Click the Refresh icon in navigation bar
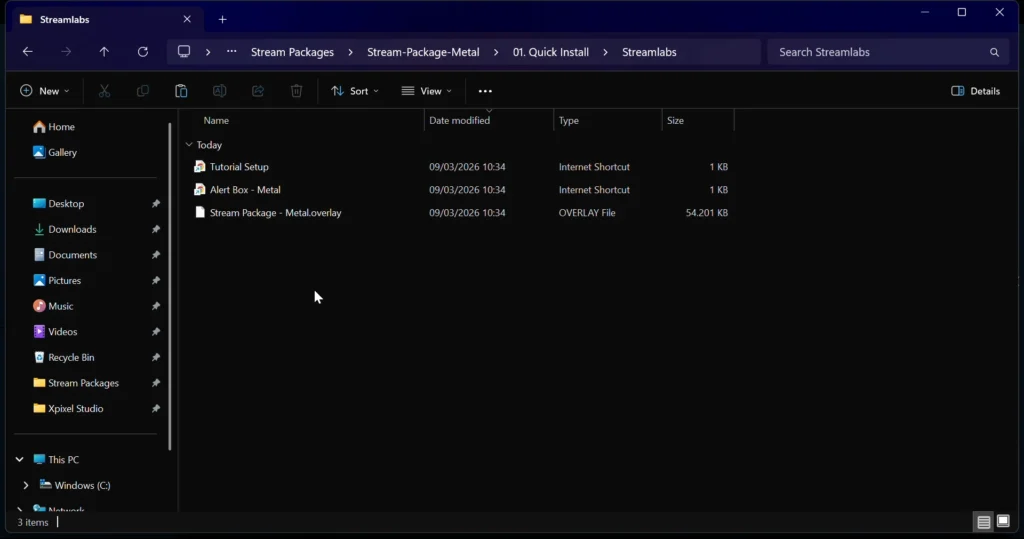This screenshot has height=539, width=1024. coord(143,52)
